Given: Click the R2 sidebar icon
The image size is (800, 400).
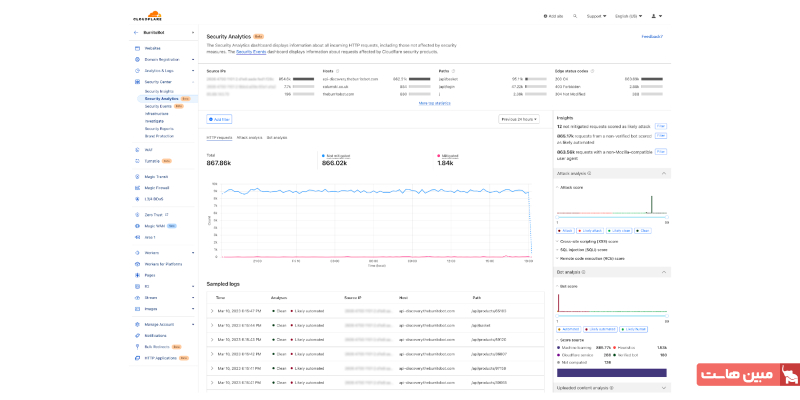Looking at the screenshot, I should pyautogui.click(x=137, y=287).
